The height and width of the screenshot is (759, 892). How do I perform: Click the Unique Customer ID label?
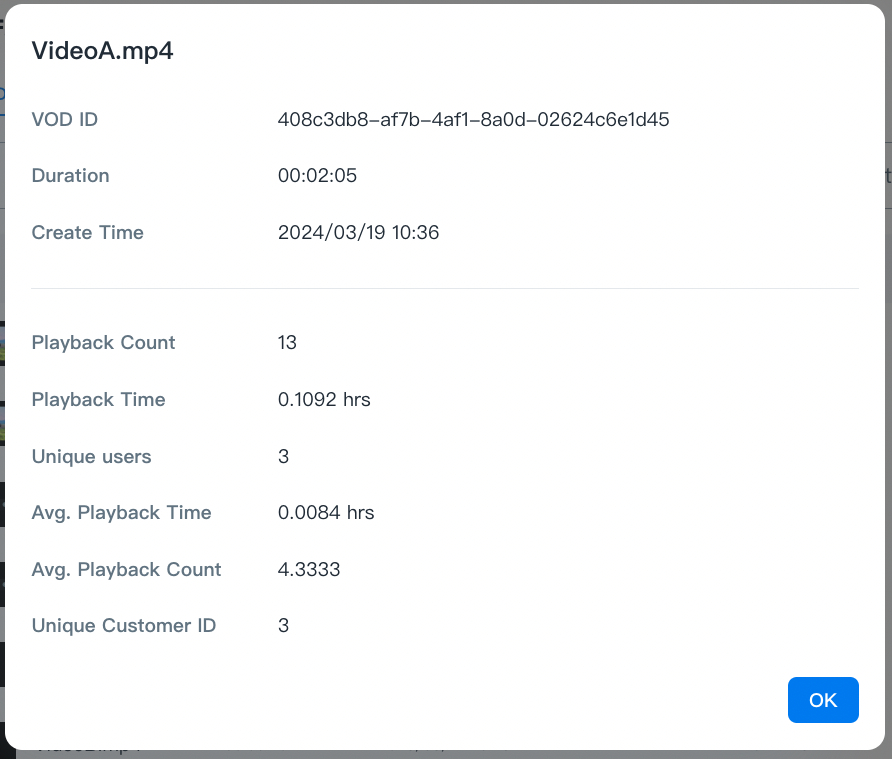(x=123, y=626)
